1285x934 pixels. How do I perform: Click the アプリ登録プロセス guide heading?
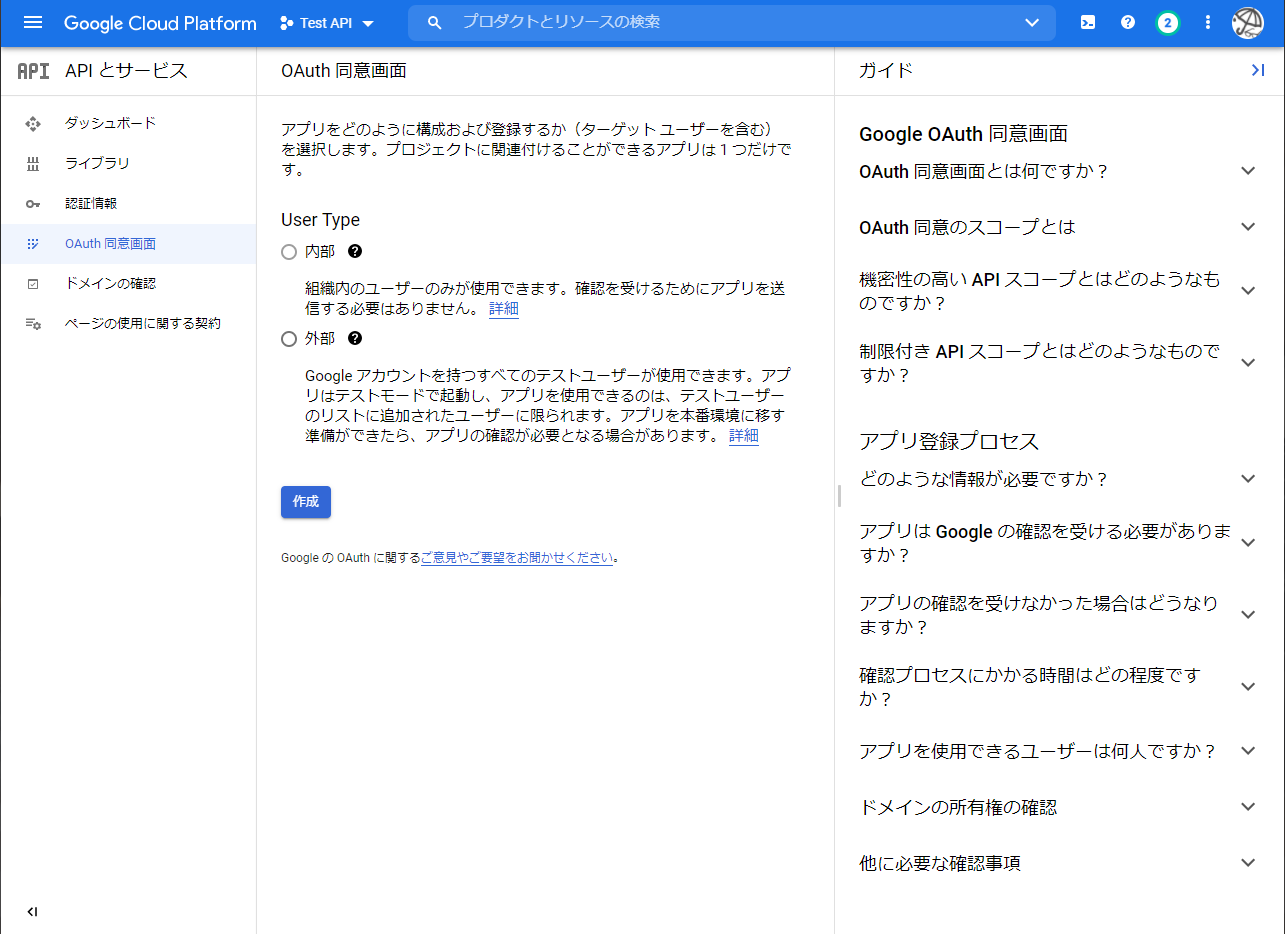949,442
